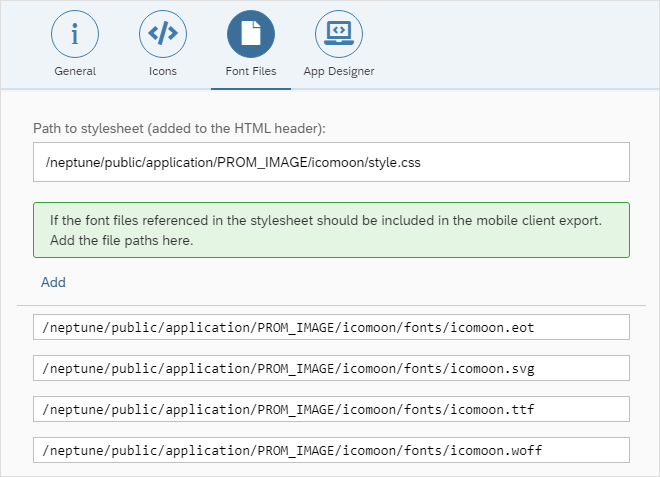Viewport: 660px width, 477px height.
Task: Select the Font Files tab label
Action: (x=250, y=71)
